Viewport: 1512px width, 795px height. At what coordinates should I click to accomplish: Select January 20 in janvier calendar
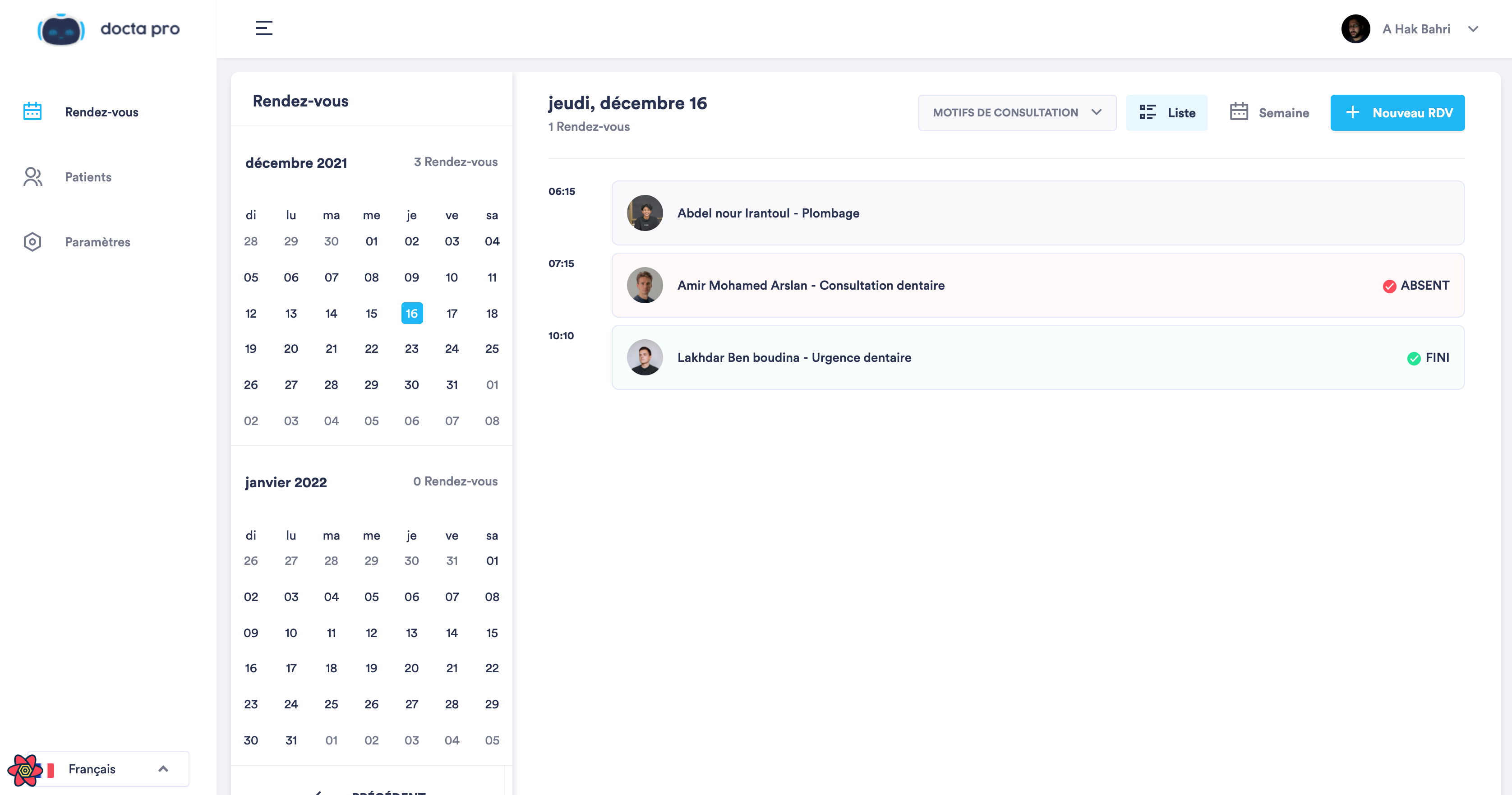click(411, 668)
